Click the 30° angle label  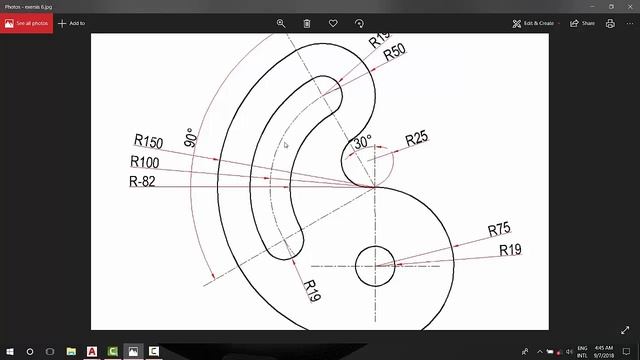pyautogui.click(x=362, y=142)
